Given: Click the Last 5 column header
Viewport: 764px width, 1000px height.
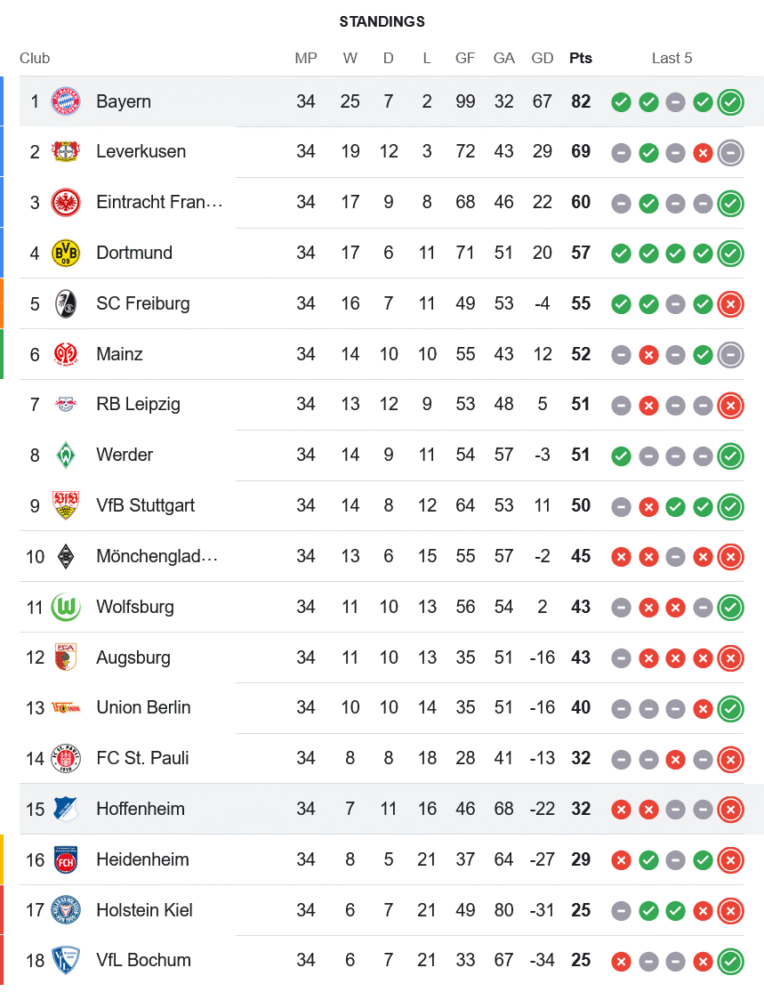Looking at the screenshot, I should (672, 58).
